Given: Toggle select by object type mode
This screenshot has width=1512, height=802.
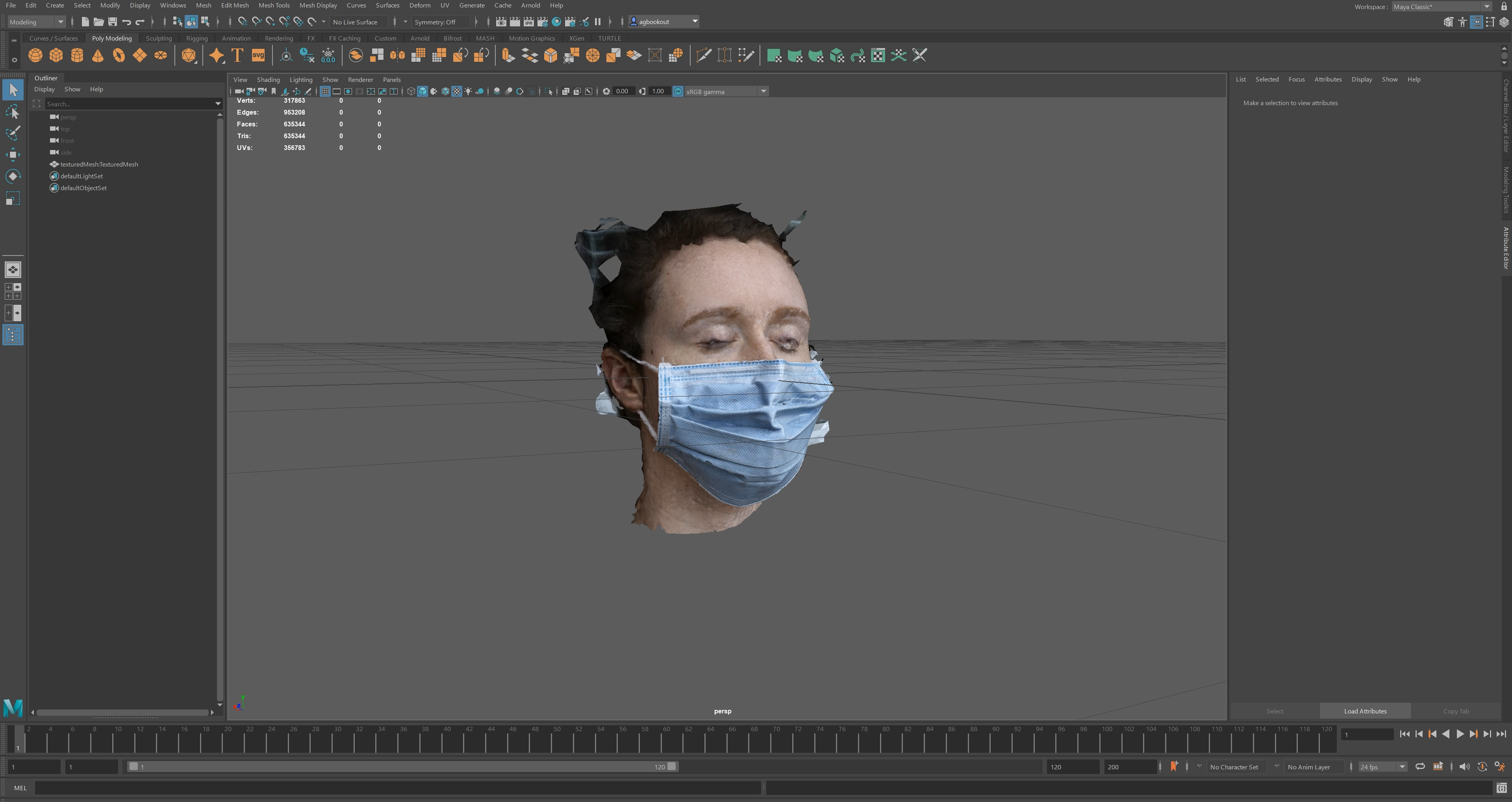Looking at the screenshot, I should pos(191,22).
